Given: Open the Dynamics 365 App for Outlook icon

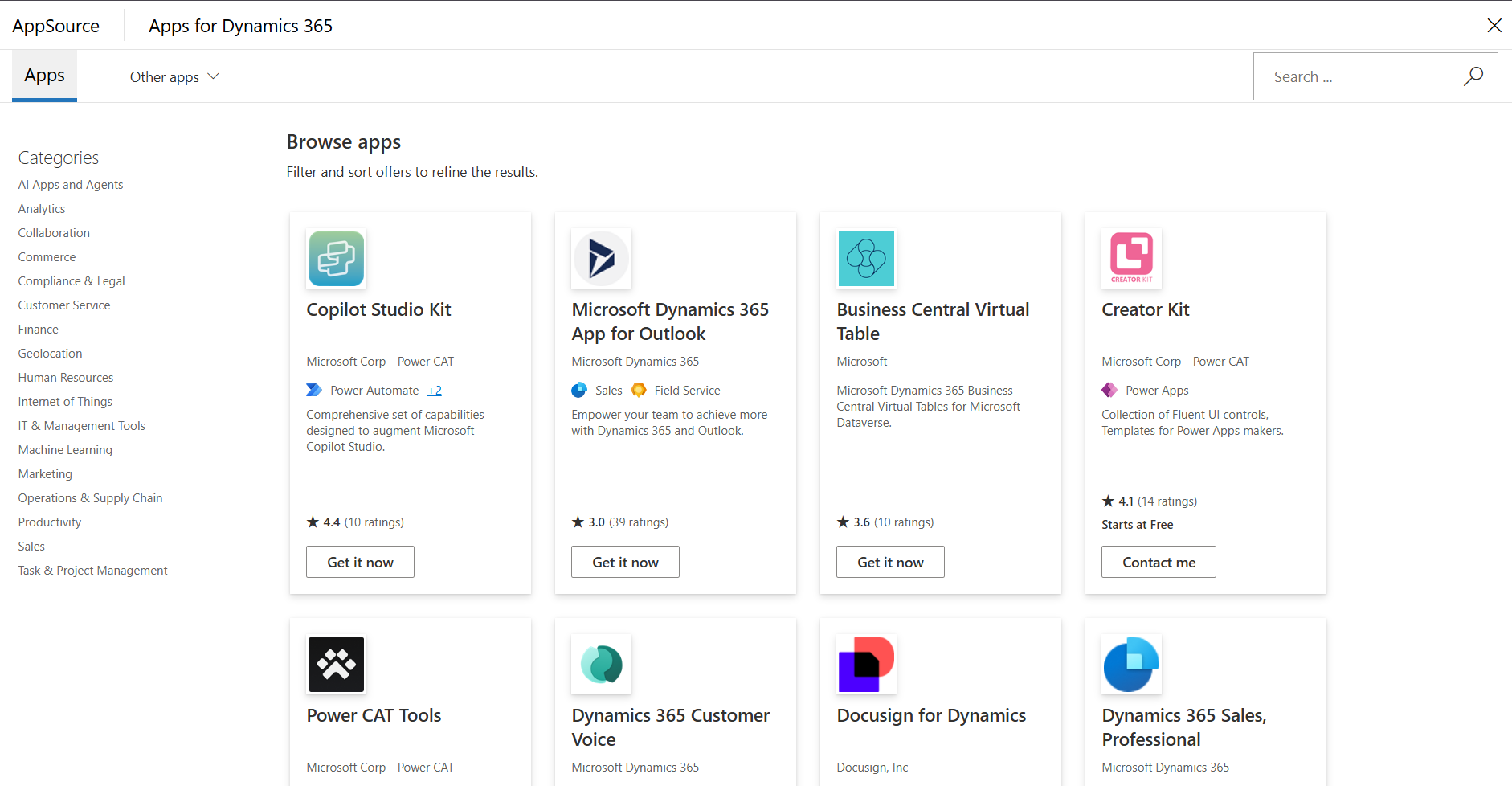Looking at the screenshot, I should [x=602, y=259].
